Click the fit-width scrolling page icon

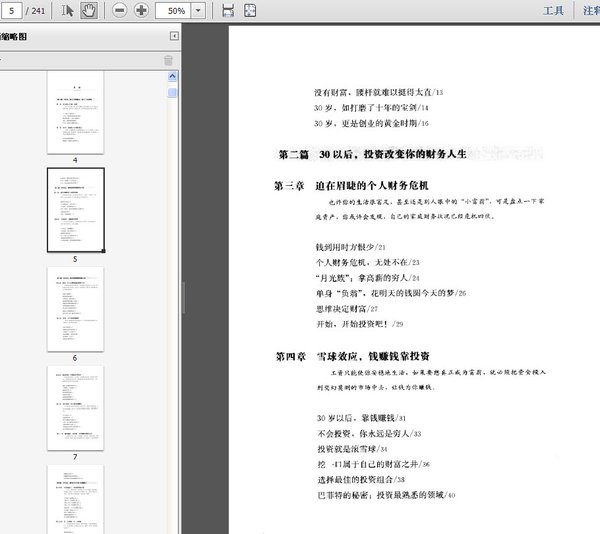click(228, 10)
